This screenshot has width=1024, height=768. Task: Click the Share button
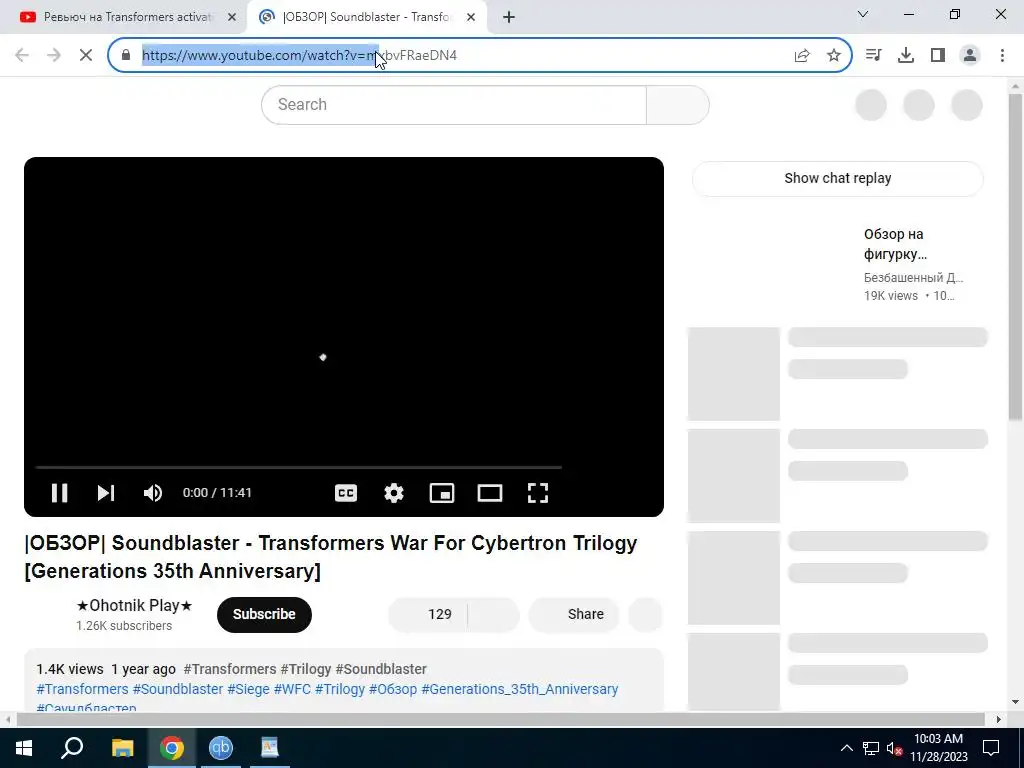pos(574,615)
